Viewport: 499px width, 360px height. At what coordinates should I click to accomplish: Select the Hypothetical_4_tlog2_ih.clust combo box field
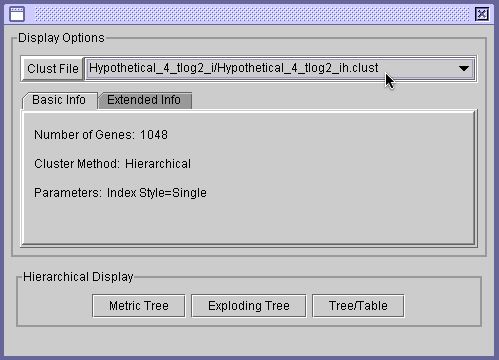click(x=280, y=69)
